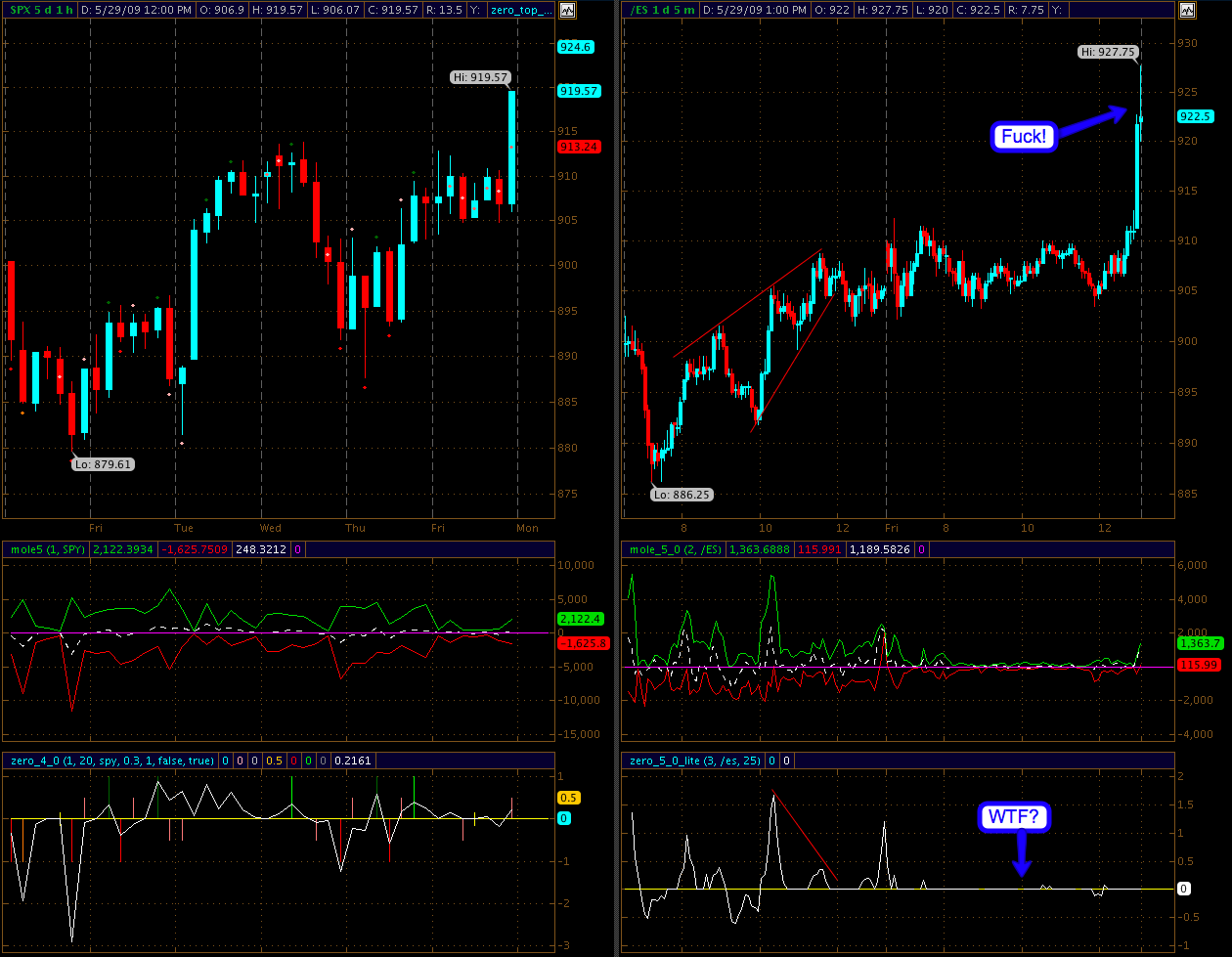Click the blue down arrow under WTF label
The image size is (1232, 957).
click(x=1022, y=853)
